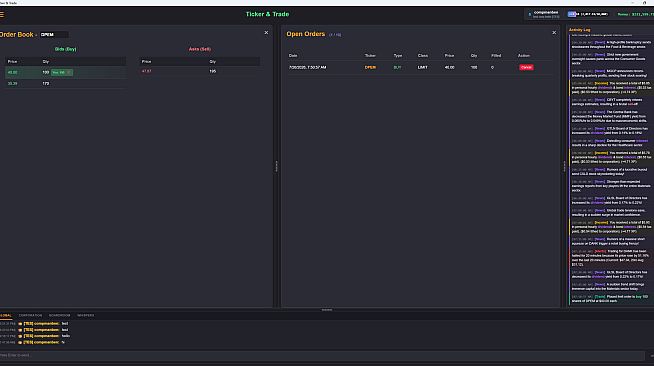The height and width of the screenshot is (366, 654).
Task: Click the user profile badge in header
Action: (544, 14)
